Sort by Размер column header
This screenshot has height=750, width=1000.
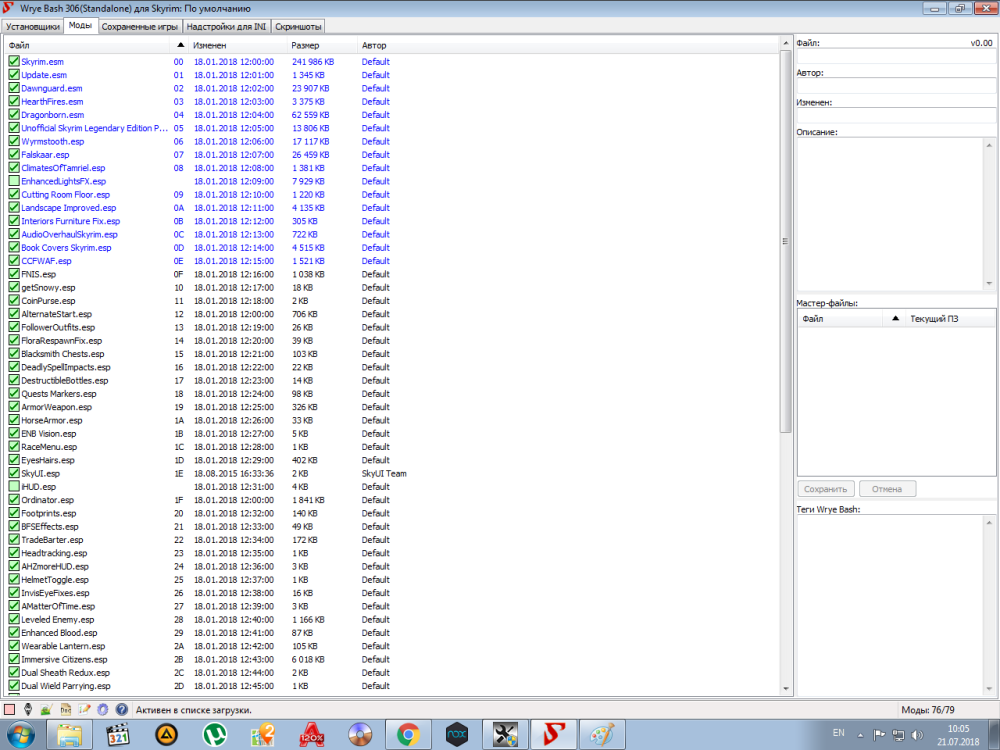point(322,45)
